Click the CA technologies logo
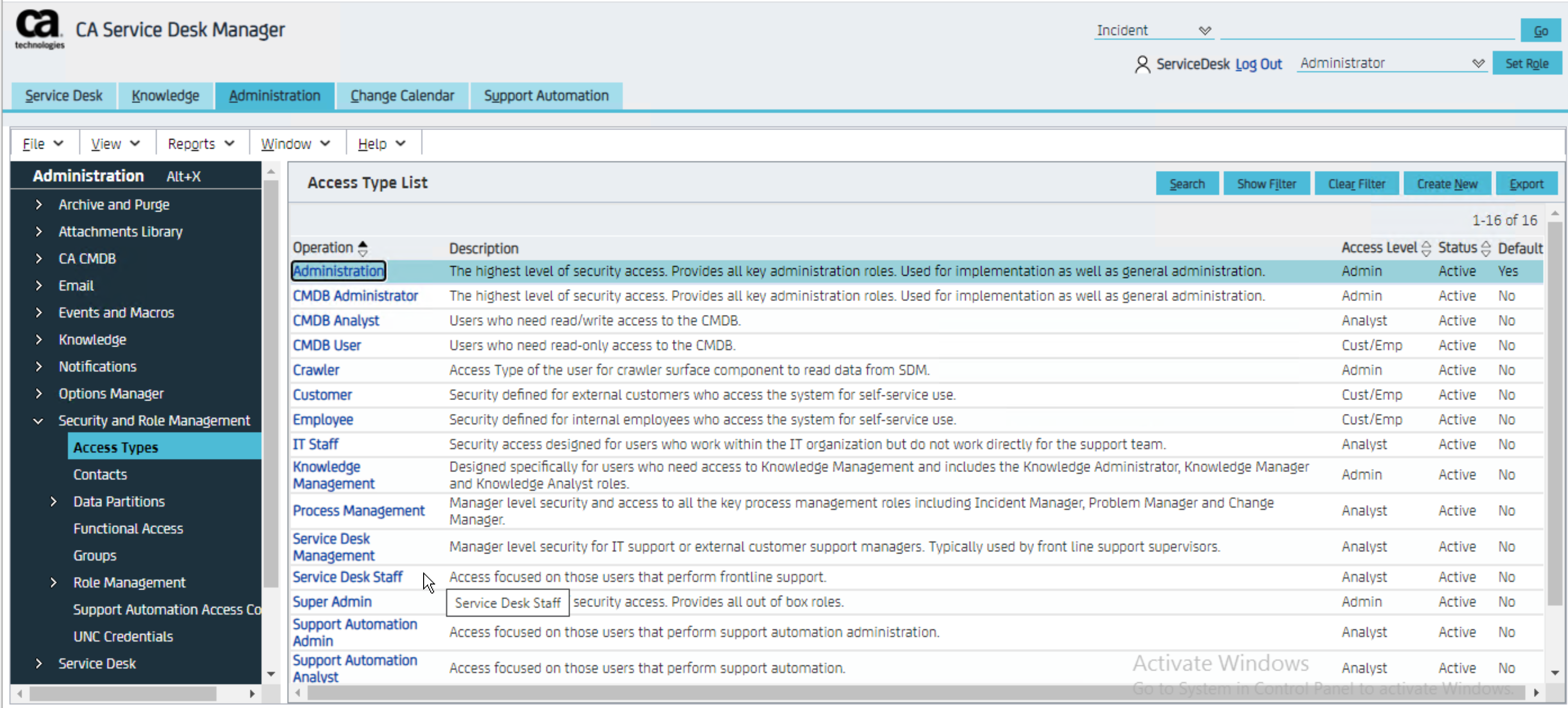This screenshot has height=708, width=1568. [x=40, y=28]
